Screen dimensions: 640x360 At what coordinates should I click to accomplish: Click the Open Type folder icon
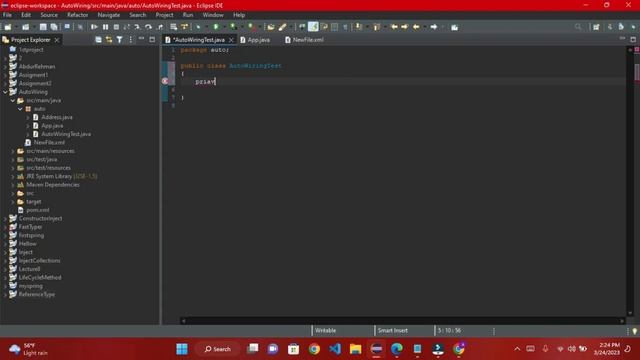(x=271, y=27)
